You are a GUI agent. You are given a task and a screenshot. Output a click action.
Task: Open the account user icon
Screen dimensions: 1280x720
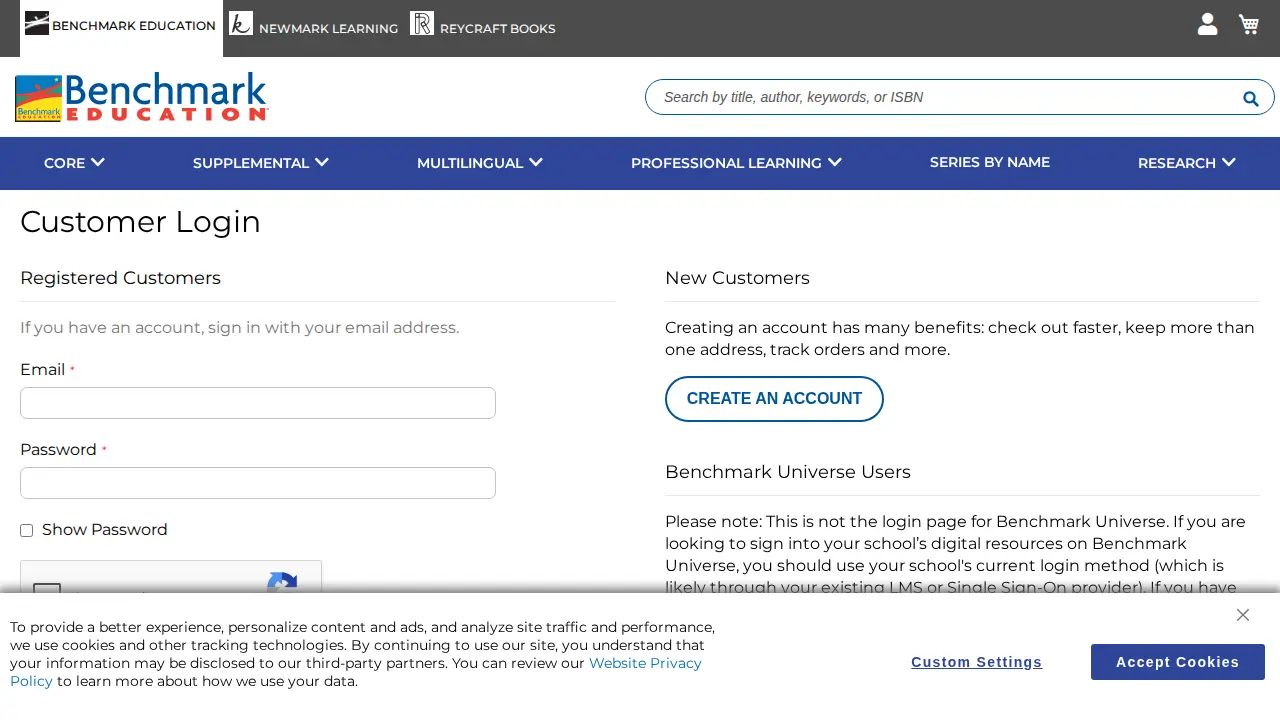point(1207,24)
